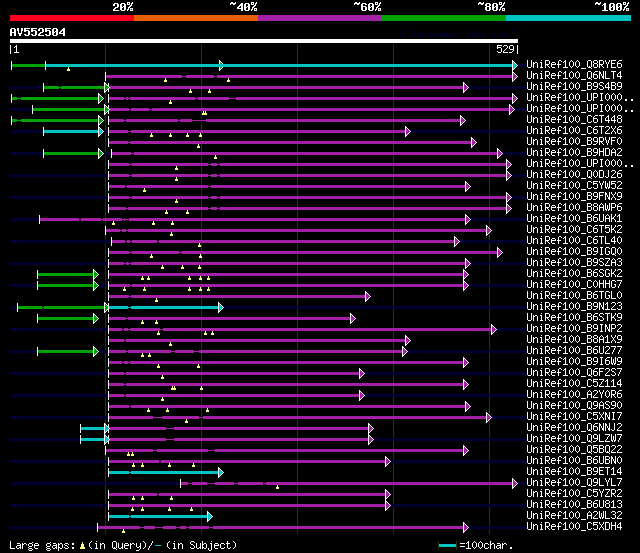Click the cyan ~100% identity color bar
The image size is (640, 553).
(569, 18)
